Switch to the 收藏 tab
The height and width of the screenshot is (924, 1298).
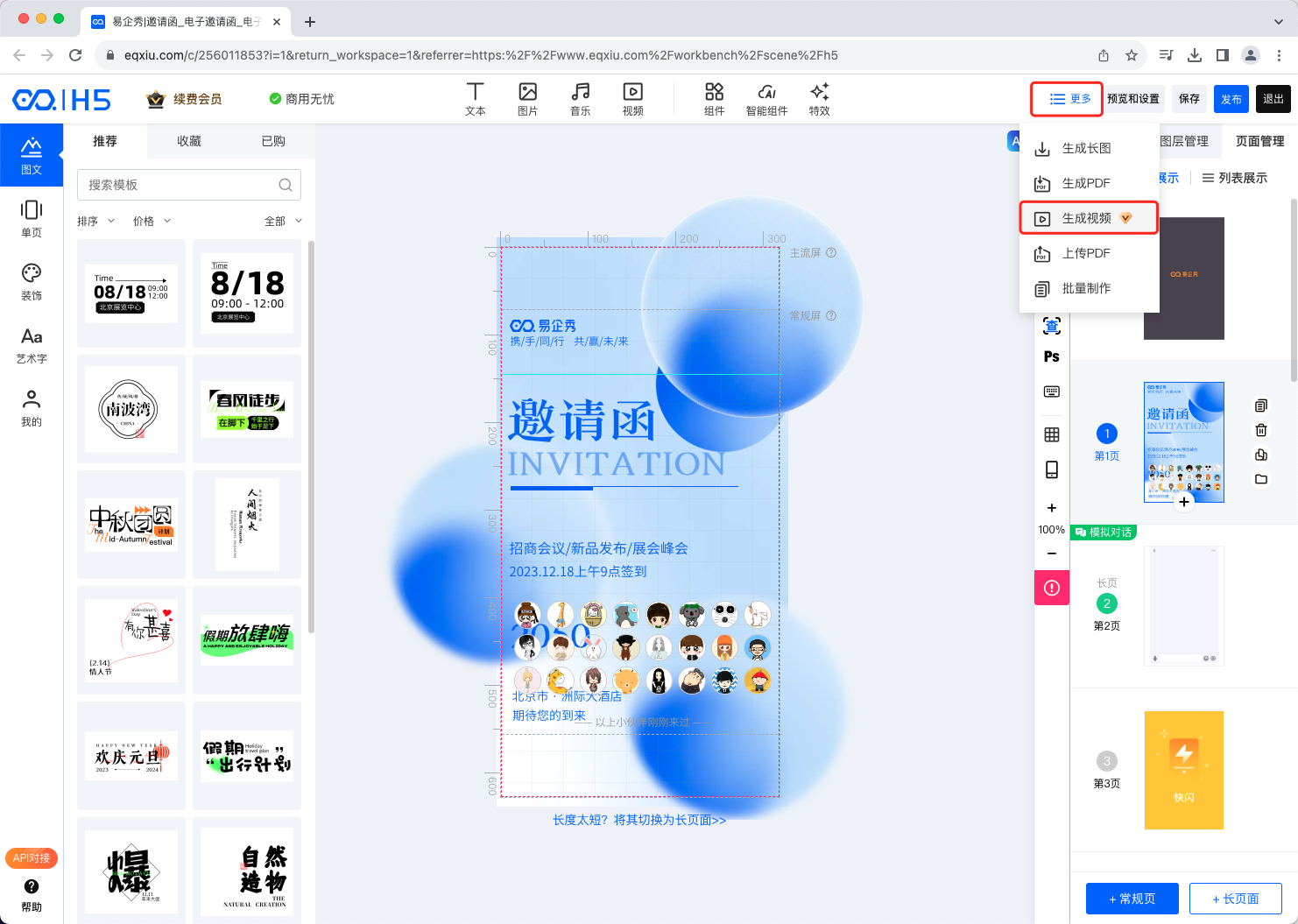(189, 141)
